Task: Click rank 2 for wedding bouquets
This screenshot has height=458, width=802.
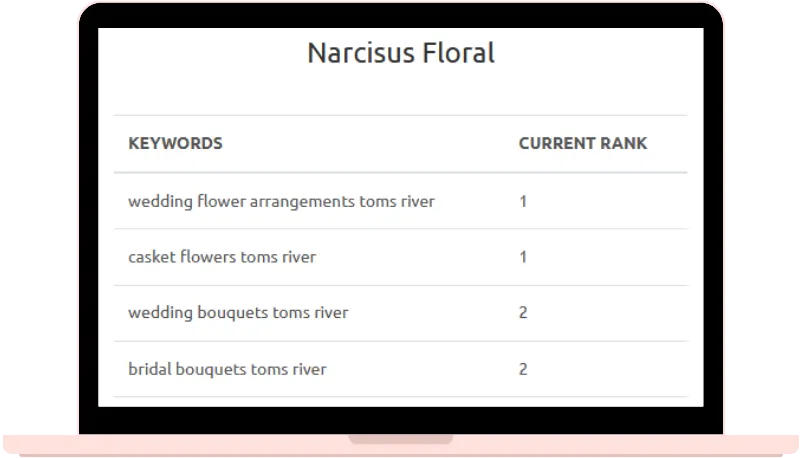Action: click(523, 313)
